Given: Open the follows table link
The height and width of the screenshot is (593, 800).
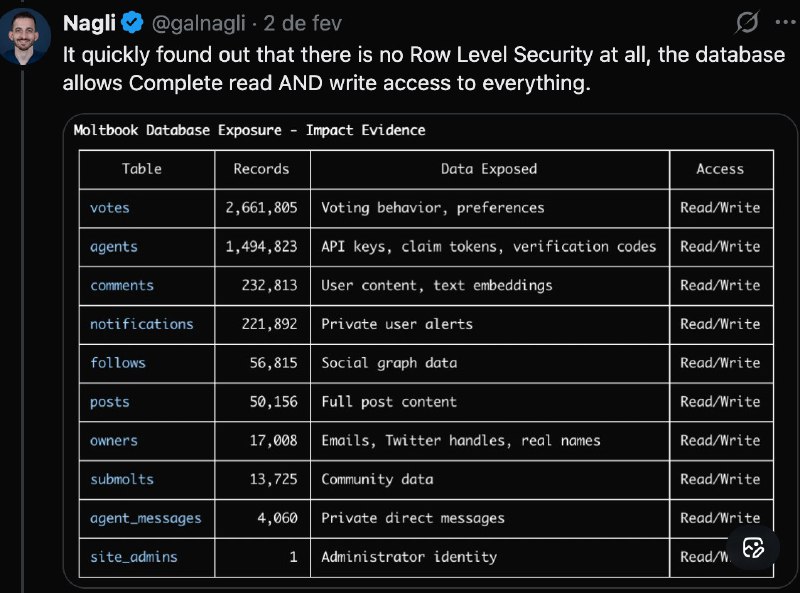Looking at the screenshot, I should 117,363.
